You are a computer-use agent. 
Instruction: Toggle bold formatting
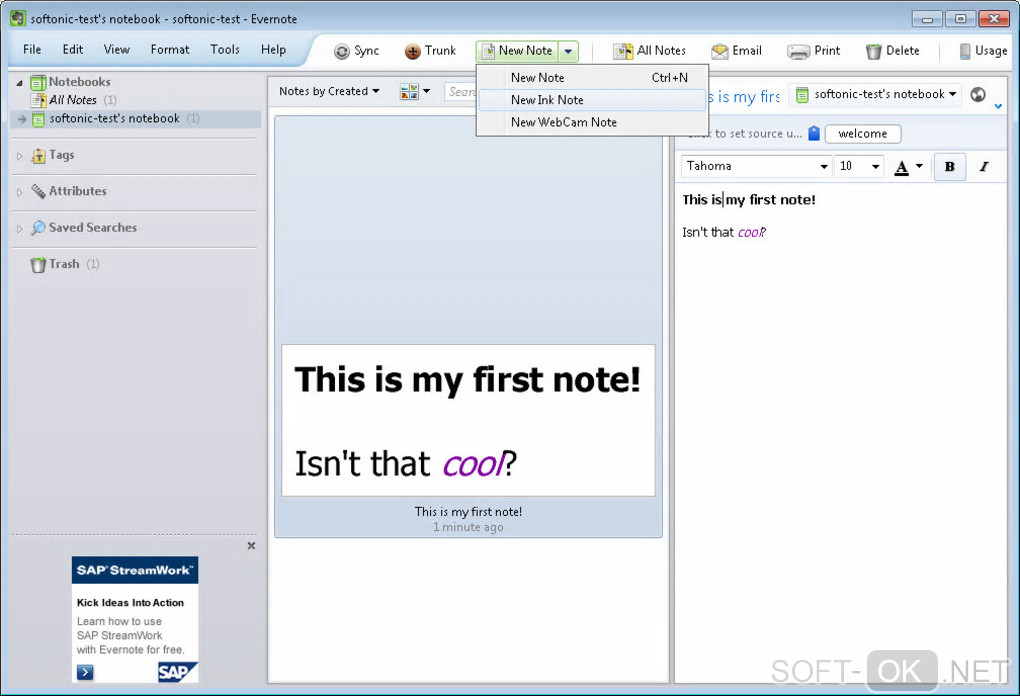click(949, 167)
